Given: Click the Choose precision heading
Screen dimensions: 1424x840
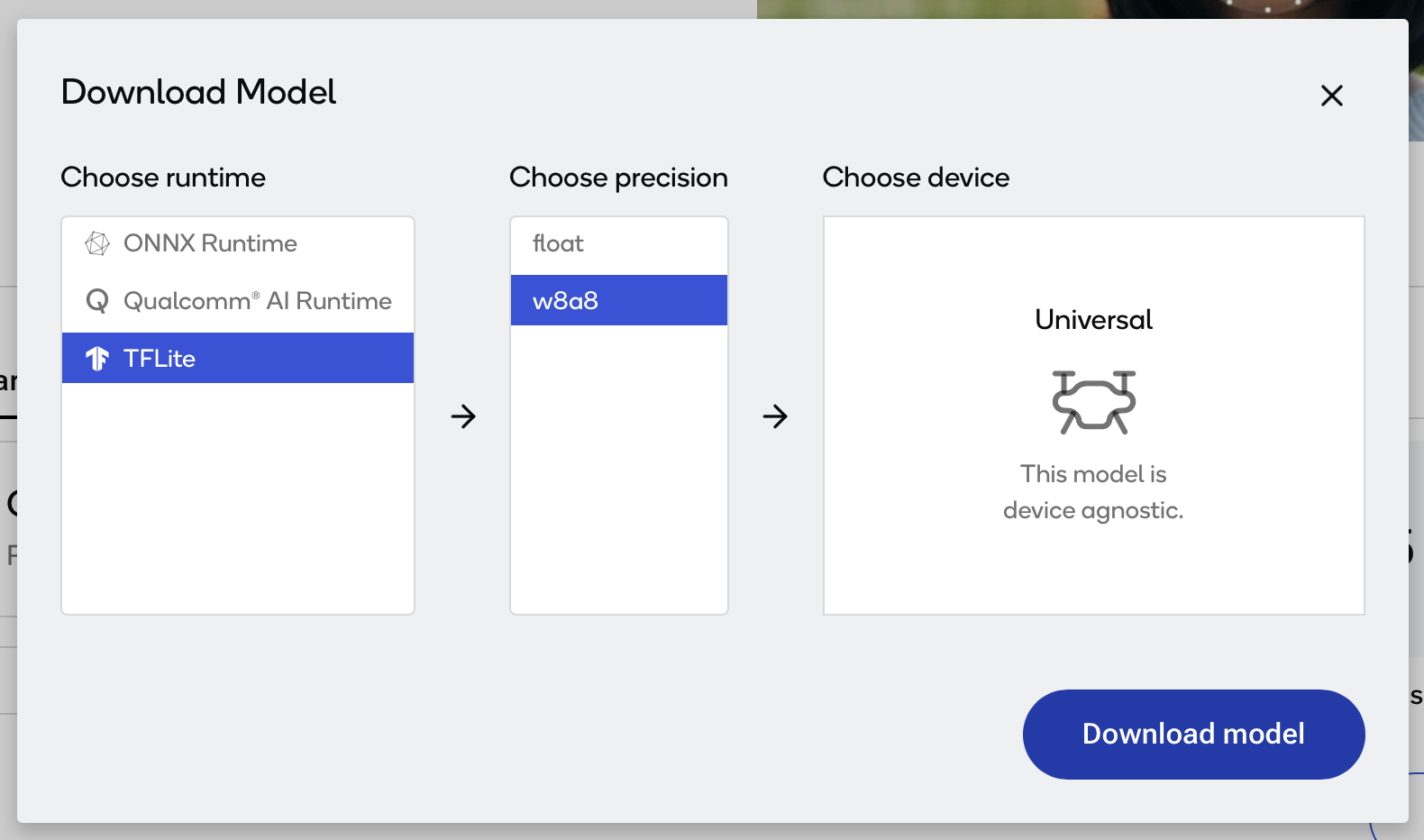Looking at the screenshot, I should 618,178.
